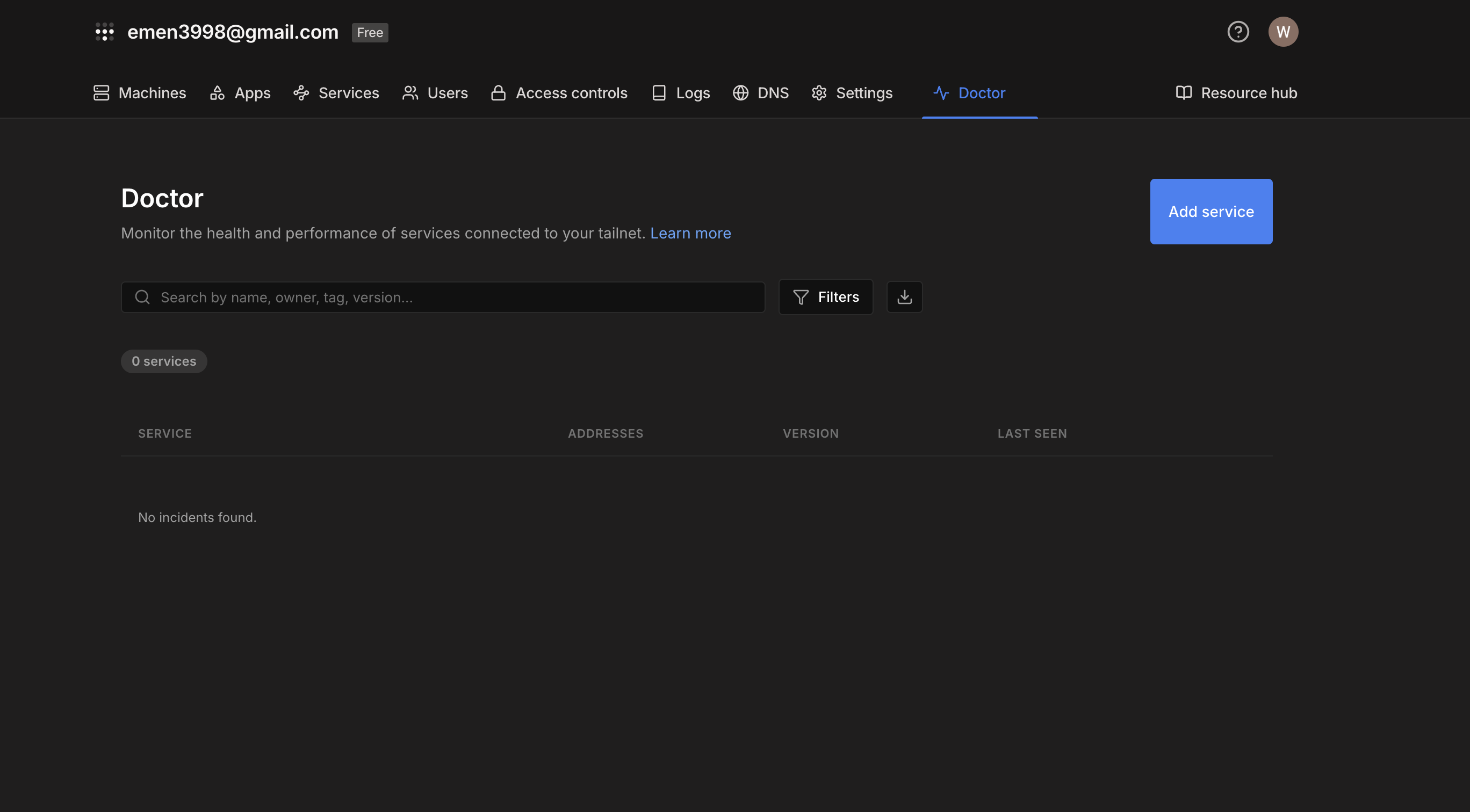The height and width of the screenshot is (812, 1470).
Task: Focus the search by name field
Action: click(x=442, y=297)
